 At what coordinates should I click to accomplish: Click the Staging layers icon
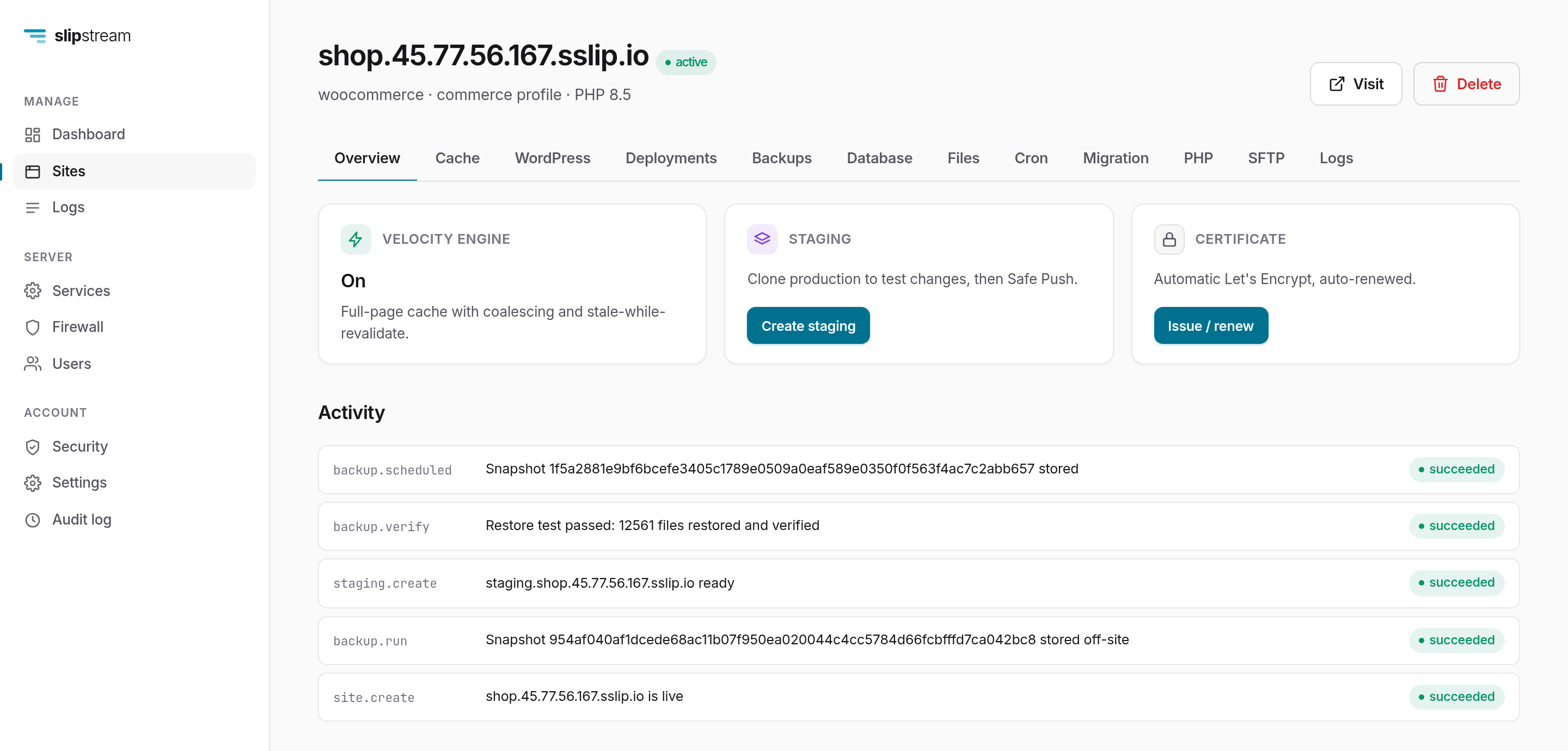[x=762, y=239]
